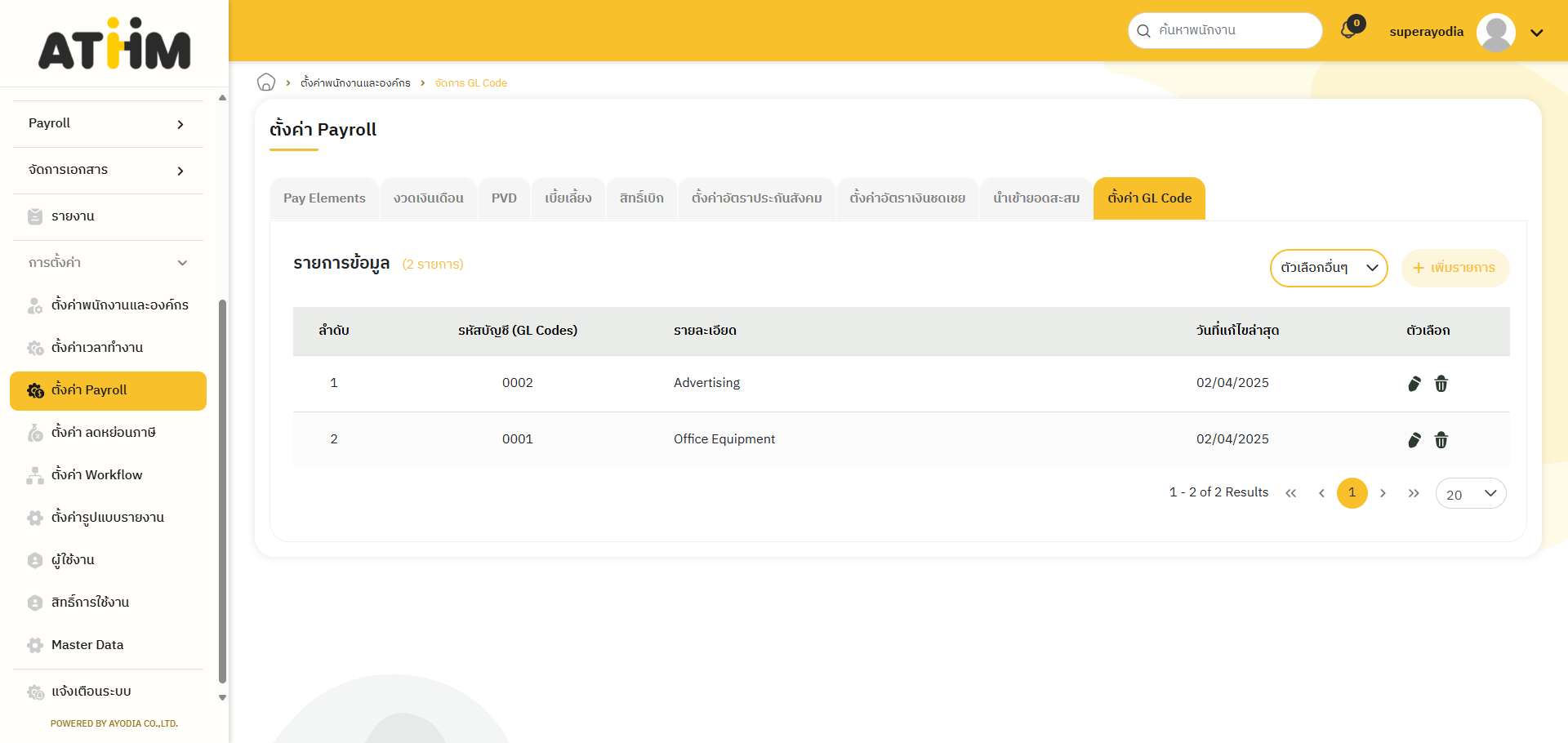Switch to the ตั้งค่าอัตราประกันสังคม tab
The width and height of the screenshot is (1568, 743).
pos(757,198)
